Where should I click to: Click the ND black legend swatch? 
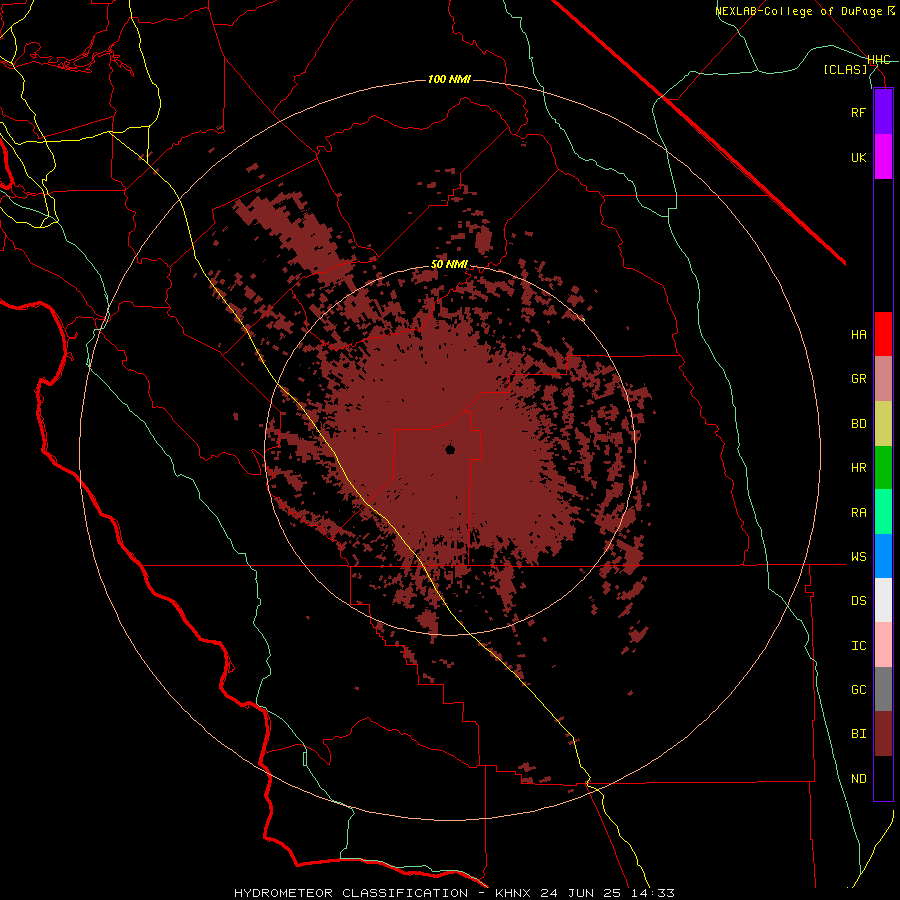coord(883,778)
